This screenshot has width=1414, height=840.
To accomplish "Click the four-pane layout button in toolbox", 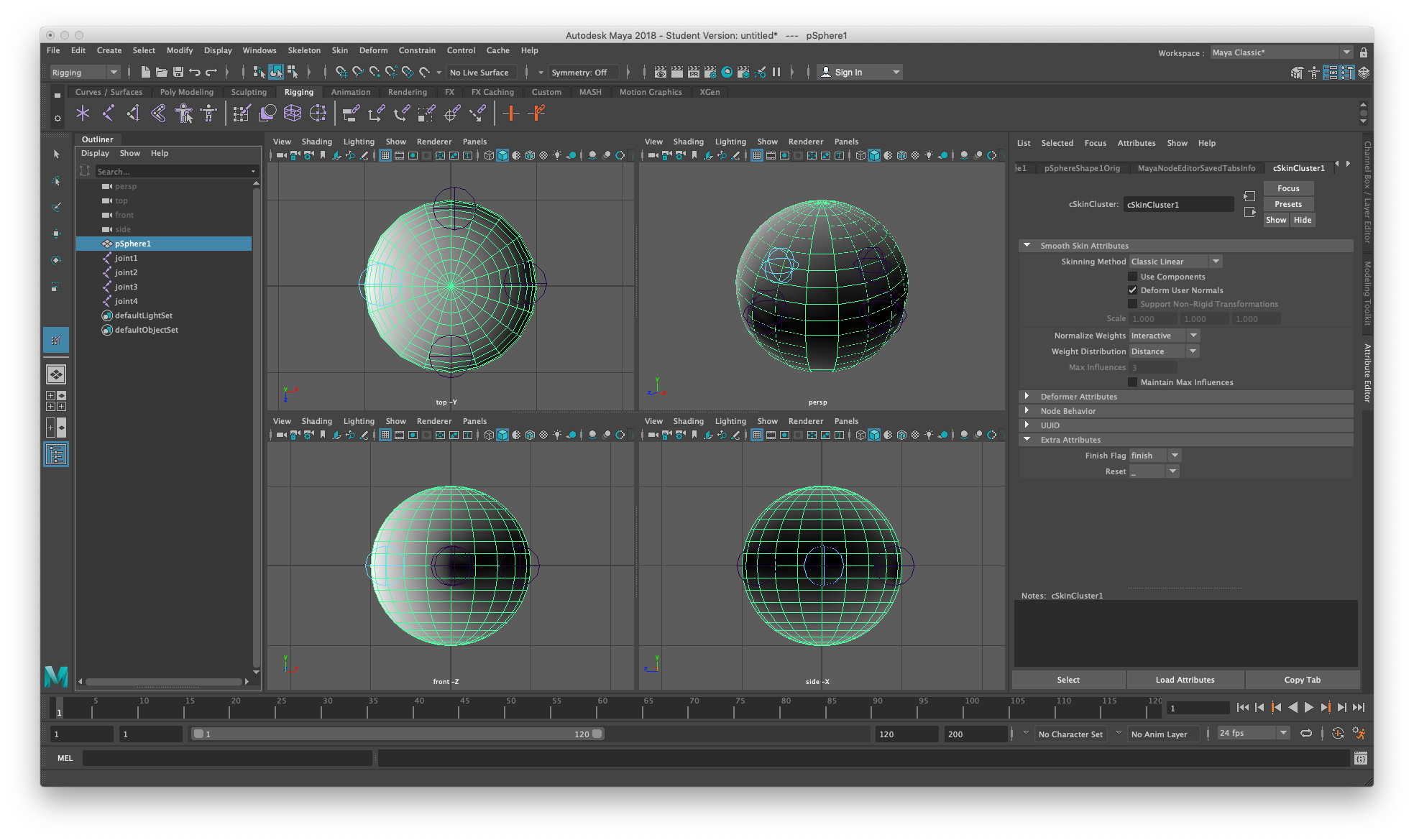I will click(56, 401).
